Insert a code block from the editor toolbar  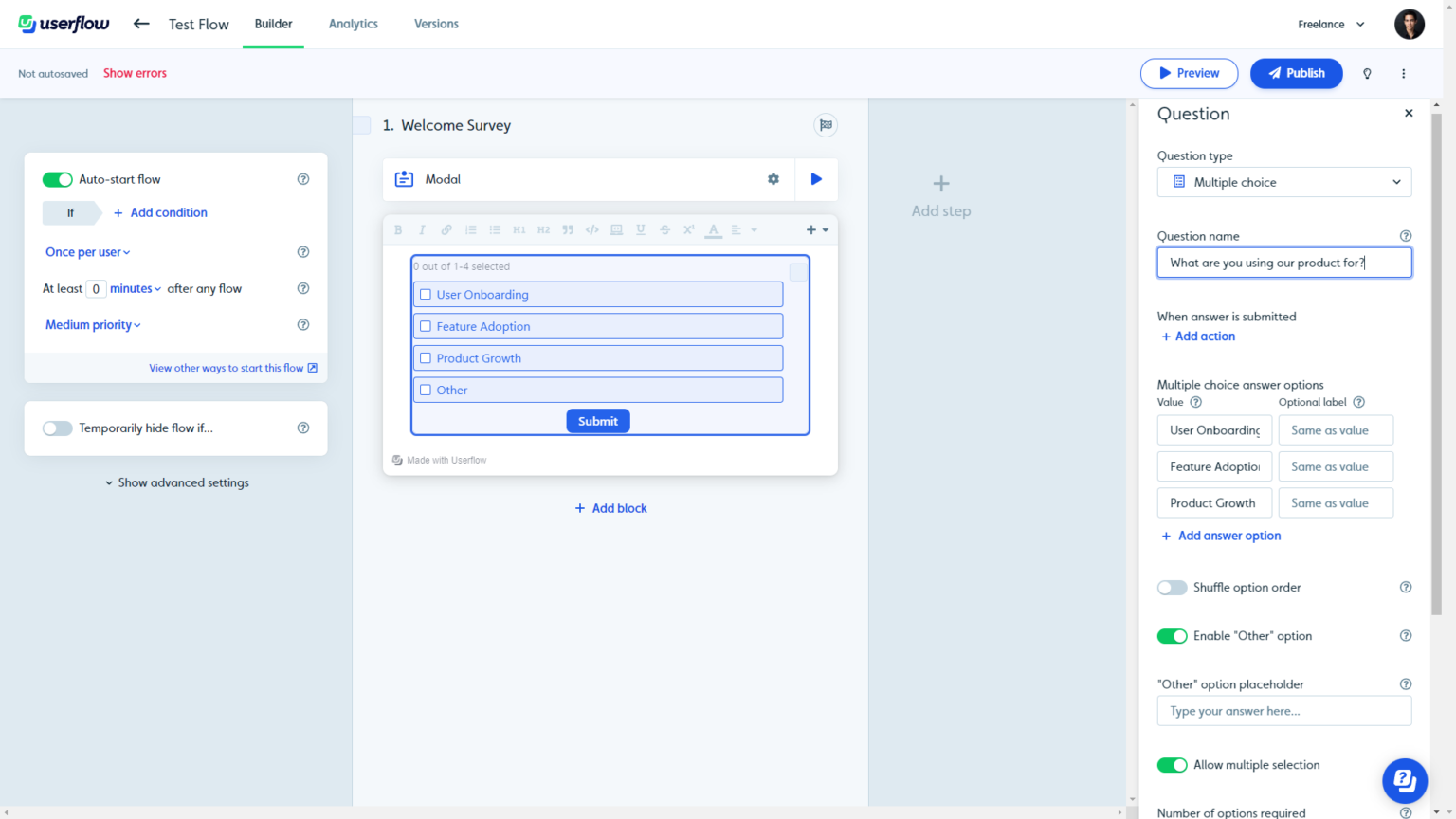pos(591,228)
